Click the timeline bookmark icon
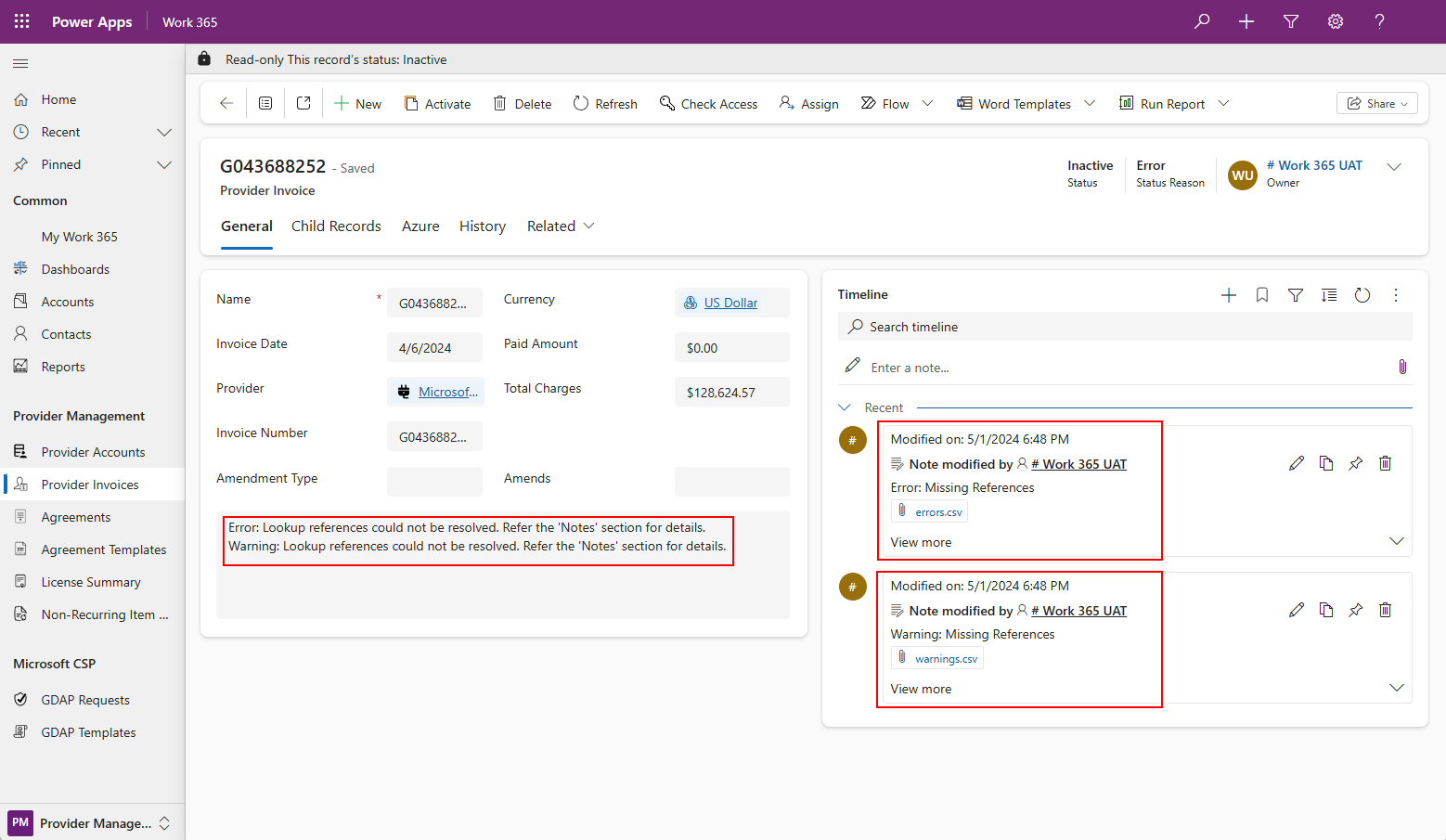The width and height of the screenshot is (1446, 840). [1262, 295]
